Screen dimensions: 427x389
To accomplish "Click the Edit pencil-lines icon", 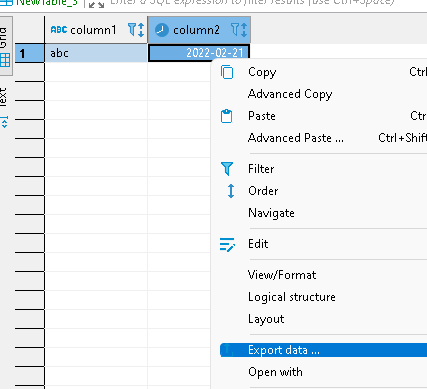I will (227, 245).
